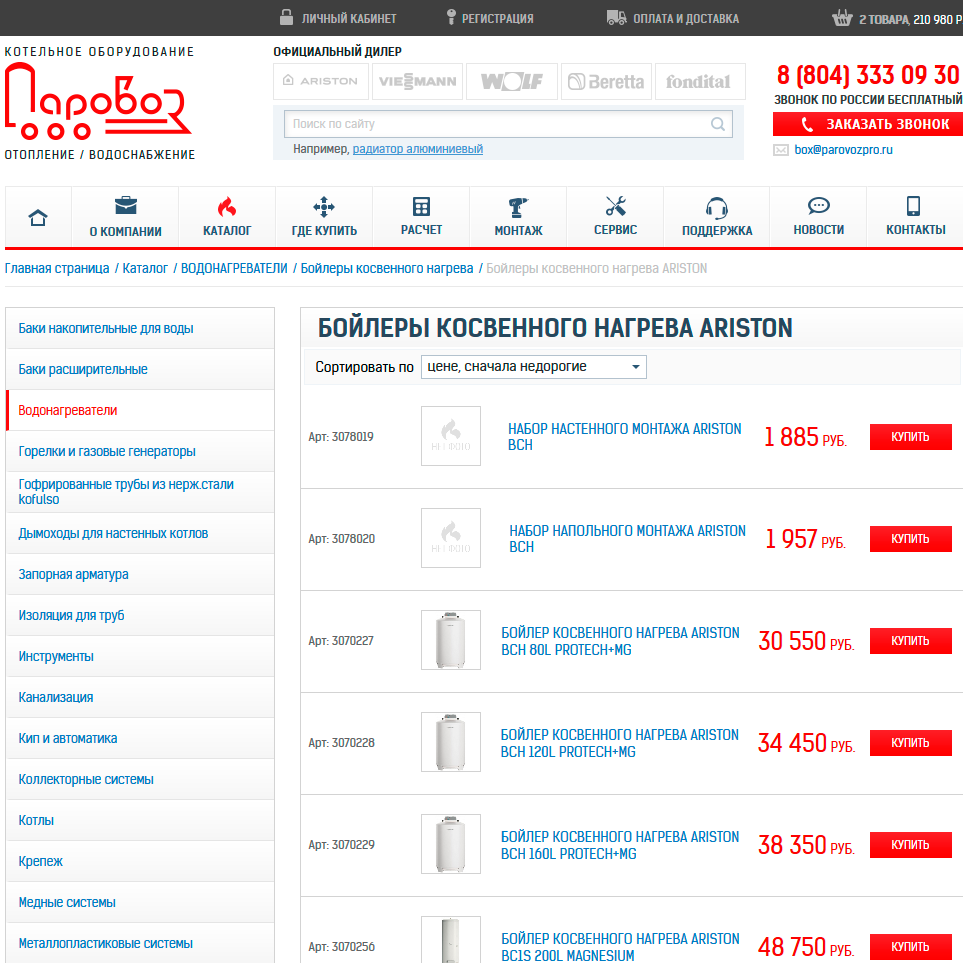Open the Каталог menu item

[227, 217]
